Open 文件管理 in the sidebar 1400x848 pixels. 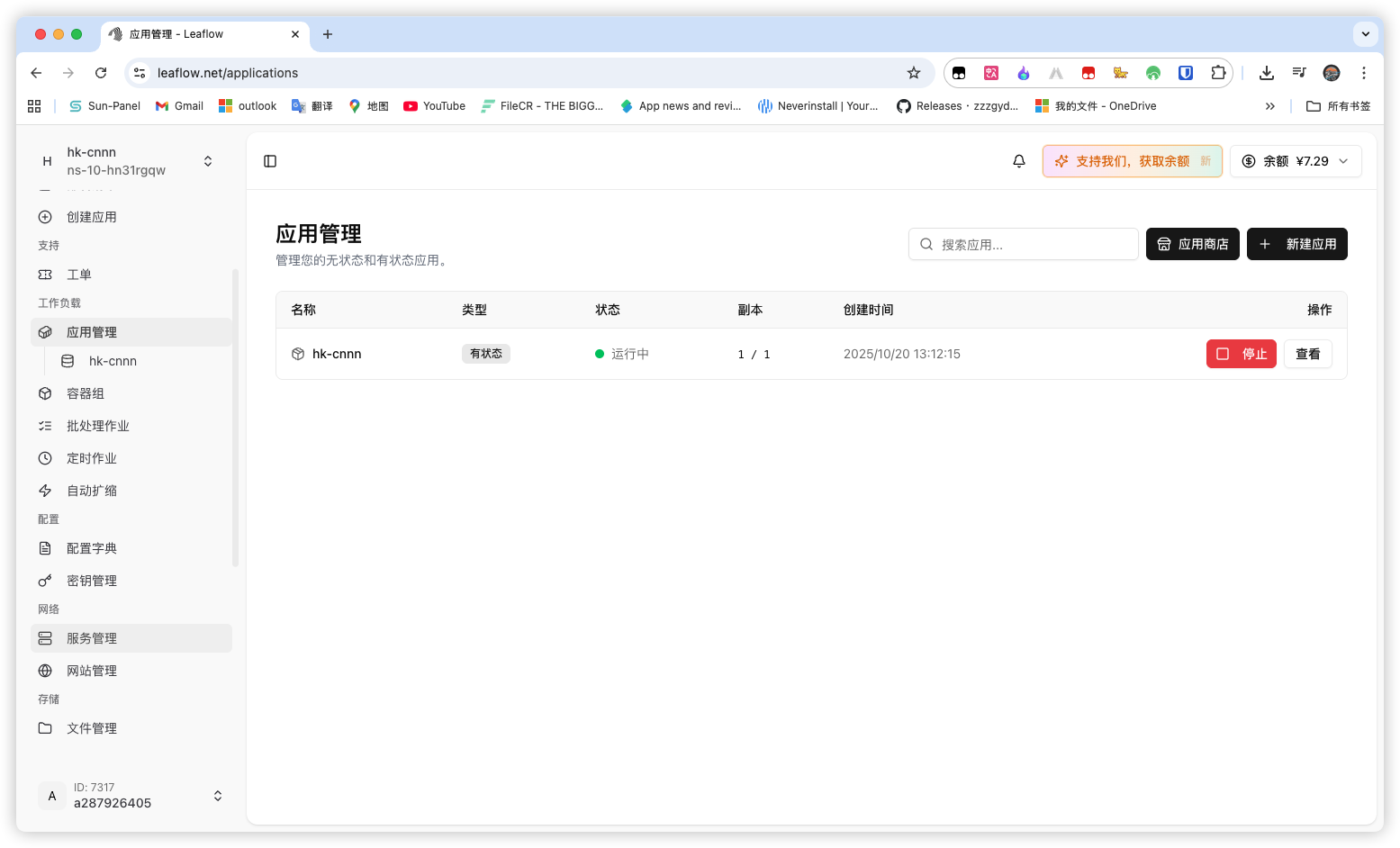tap(131, 728)
